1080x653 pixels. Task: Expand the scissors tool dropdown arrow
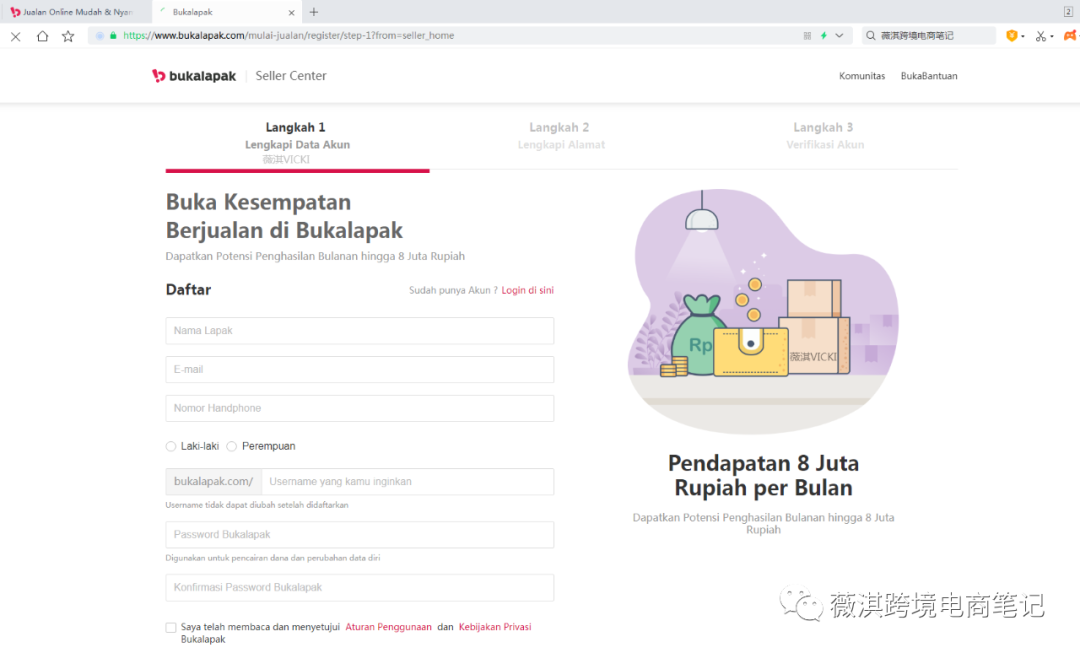[1052, 37]
